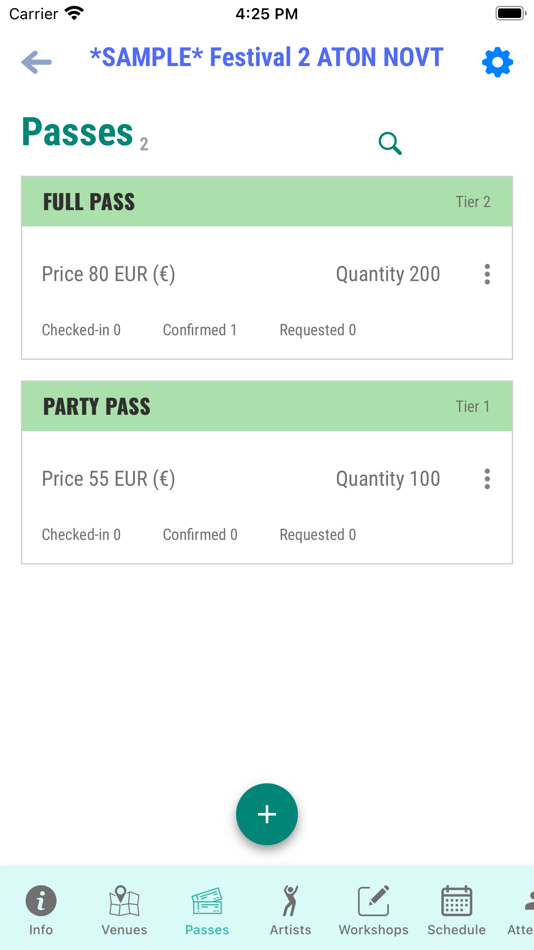Open settings via the gear icon

(498, 62)
